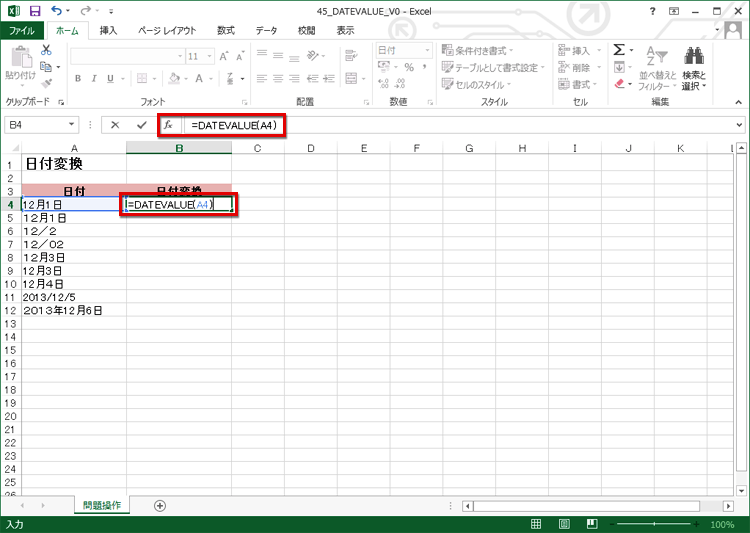The width and height of the screenshot is (750, 533).
Task: Click the orientation text angle icon
Action: [x=313, y=56]
